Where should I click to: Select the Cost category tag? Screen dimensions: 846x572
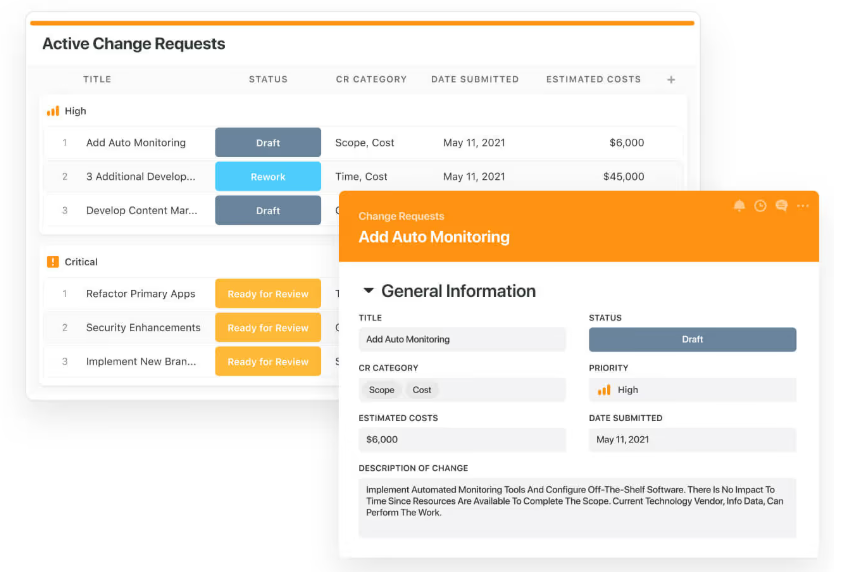click(422, 390)
